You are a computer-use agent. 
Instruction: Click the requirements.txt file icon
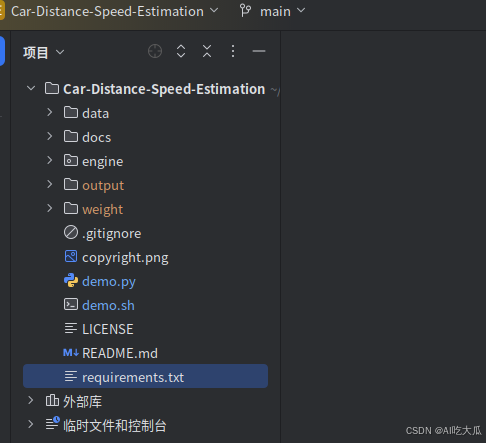pyautogui.click(x=71, y=376)
